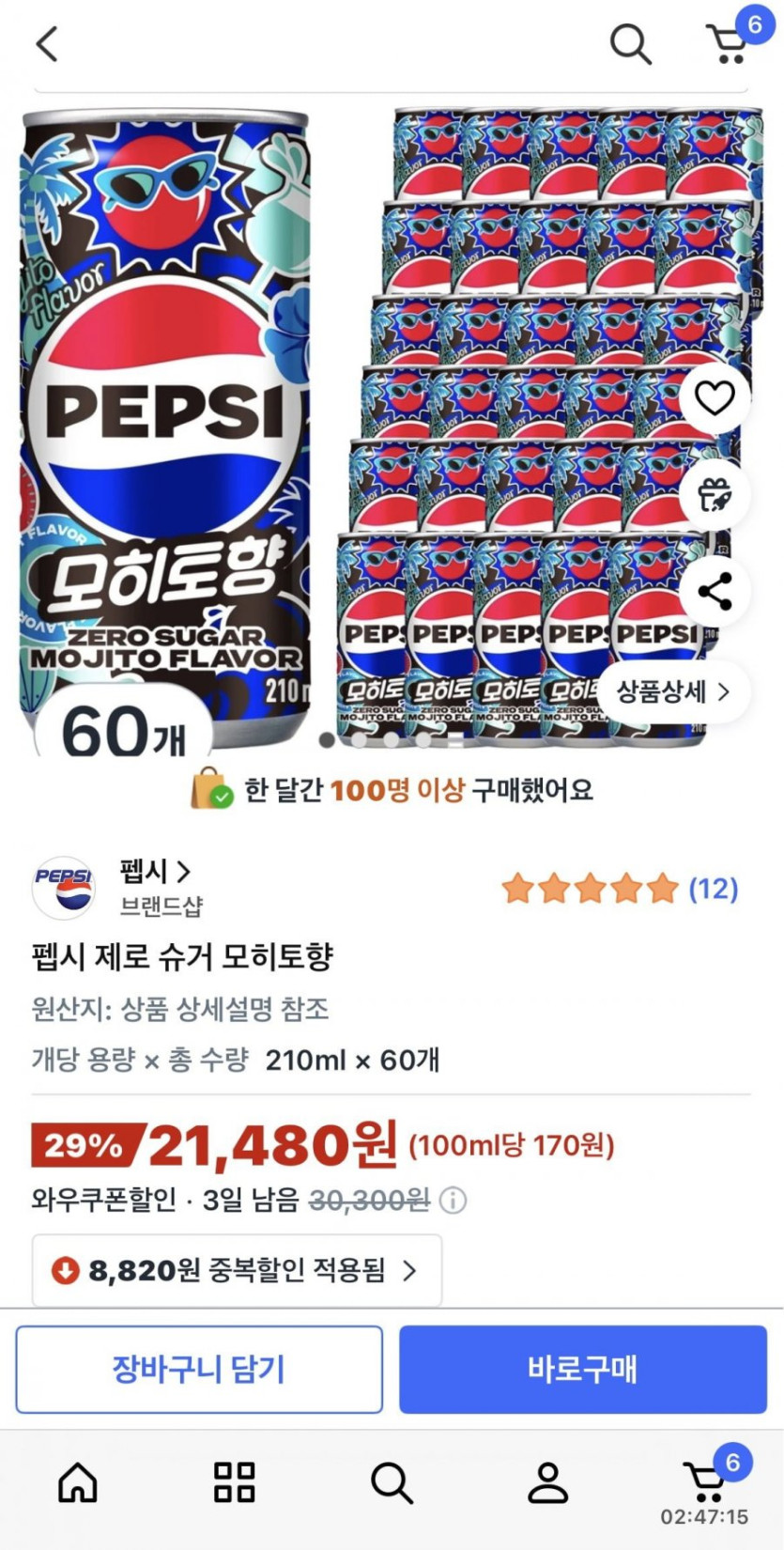Open search tab in bottom bar
Viewport: 784px width, 1550px height.
[x=392, y=1483]
